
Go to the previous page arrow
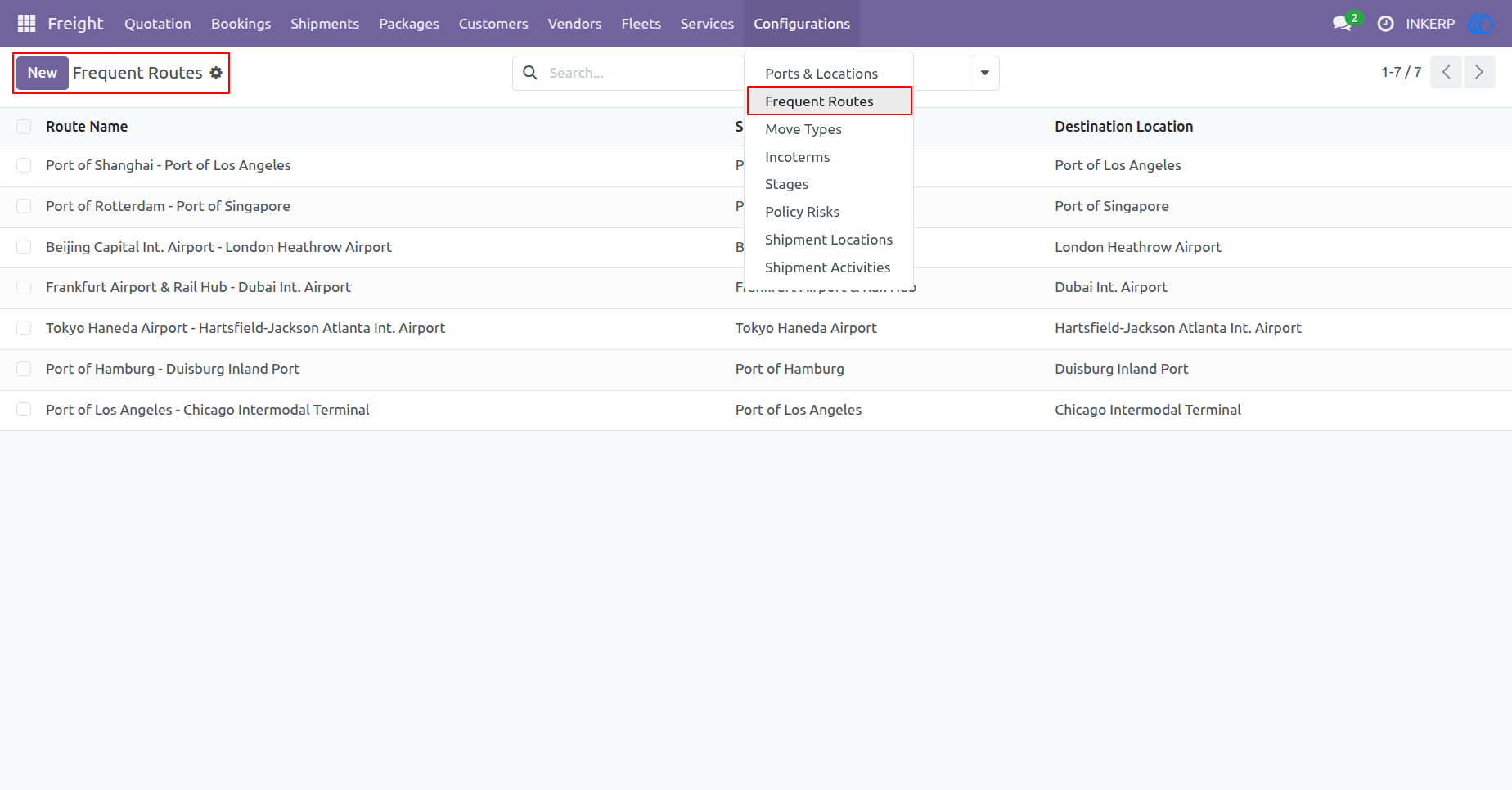coord(1447,72)
